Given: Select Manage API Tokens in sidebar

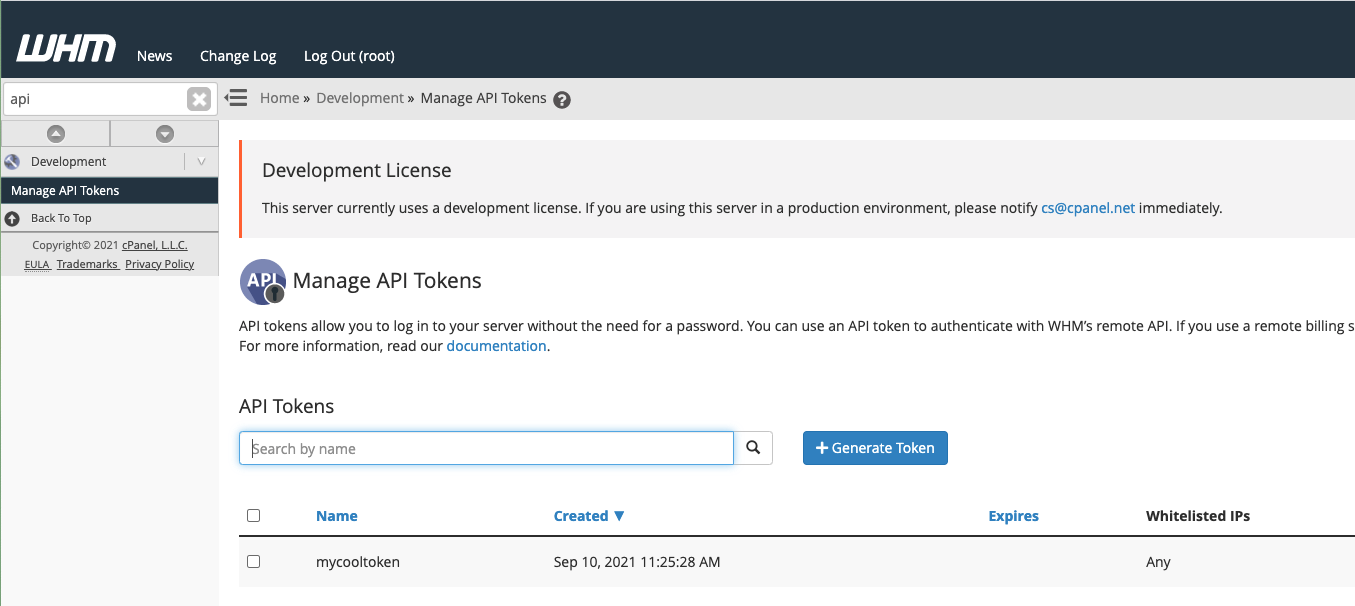Looking at the screenshot, I should point(109,190).
